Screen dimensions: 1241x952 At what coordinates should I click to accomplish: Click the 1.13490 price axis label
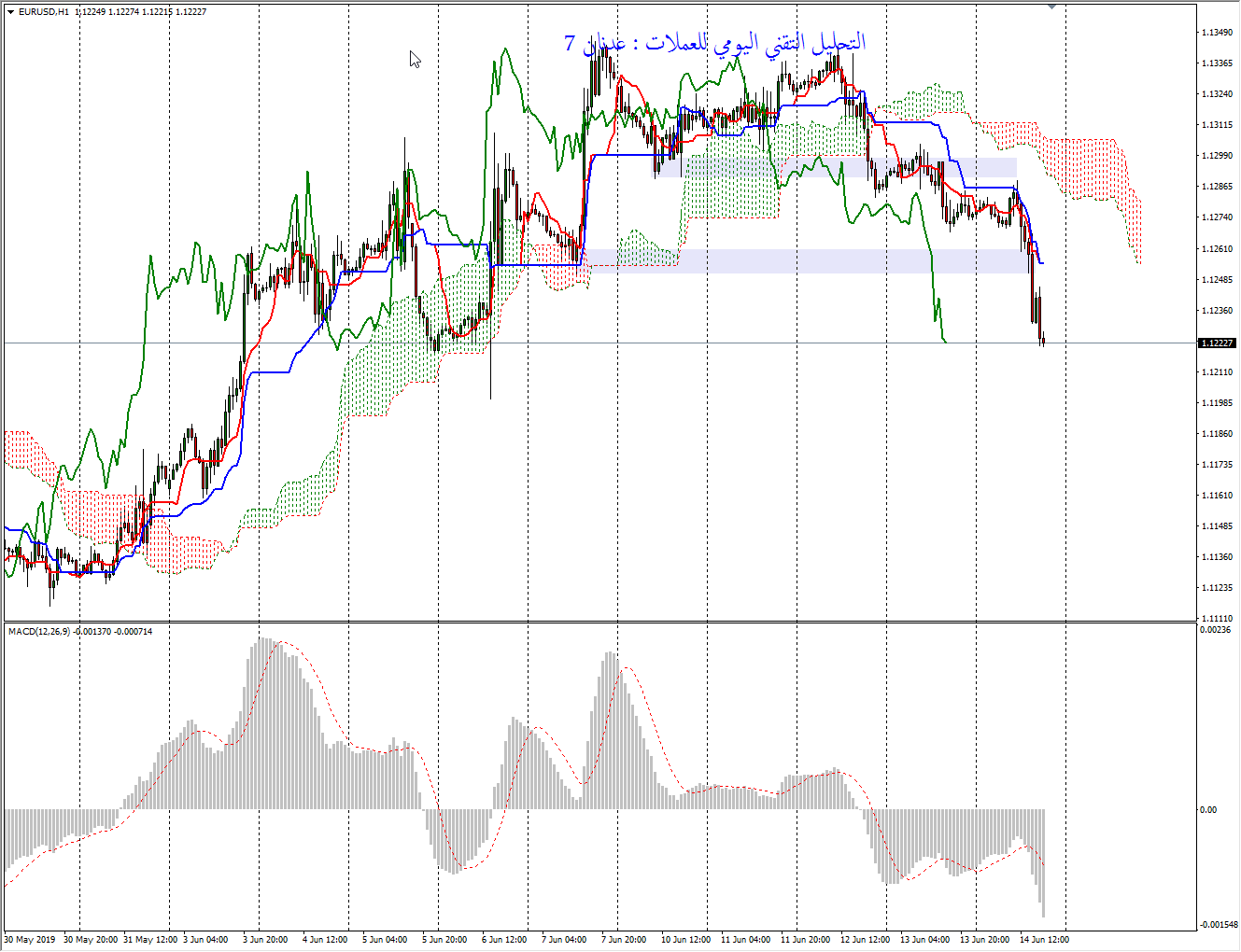(x=1217, y=33)
